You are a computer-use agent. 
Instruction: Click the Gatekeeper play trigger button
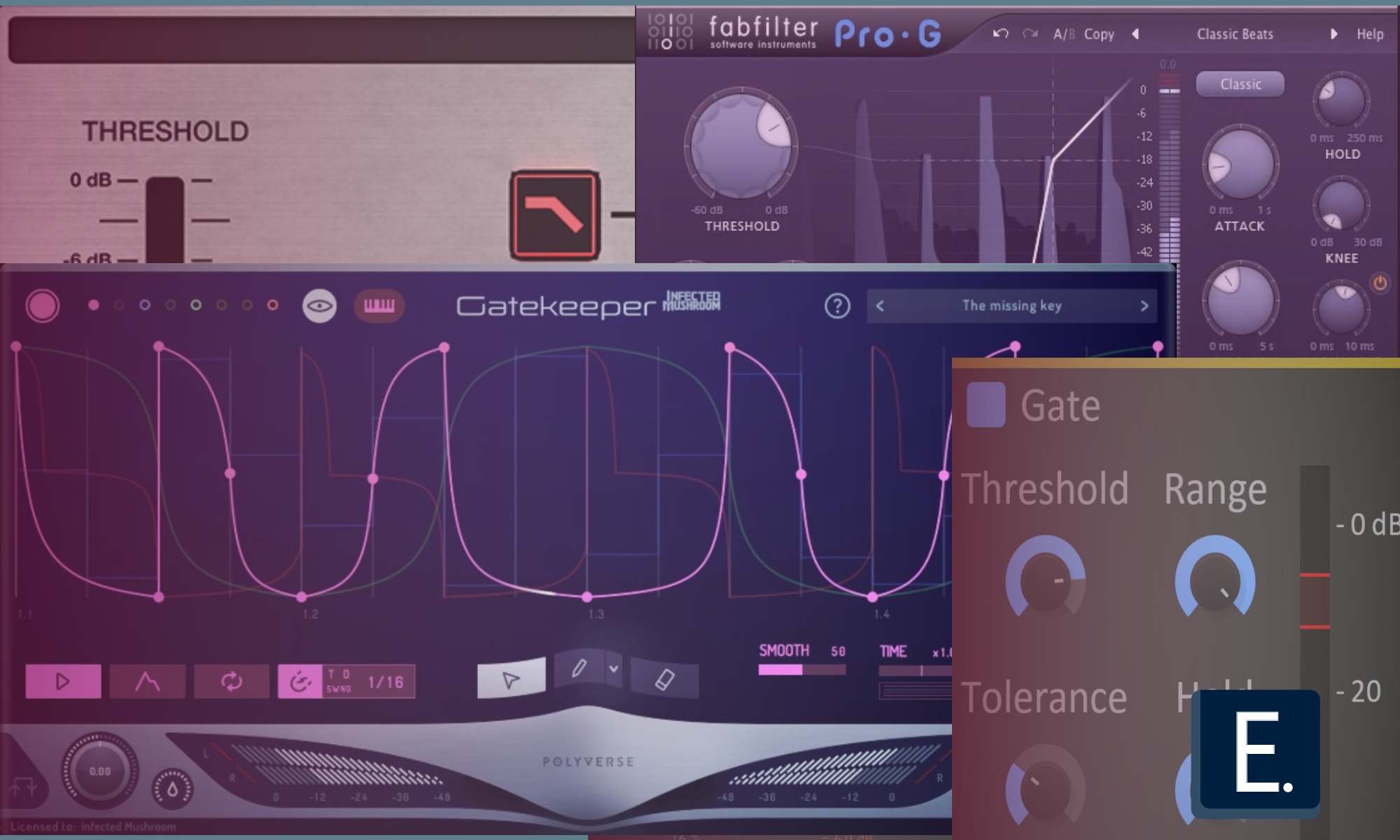pyautogui.click(x=63, y=681)
